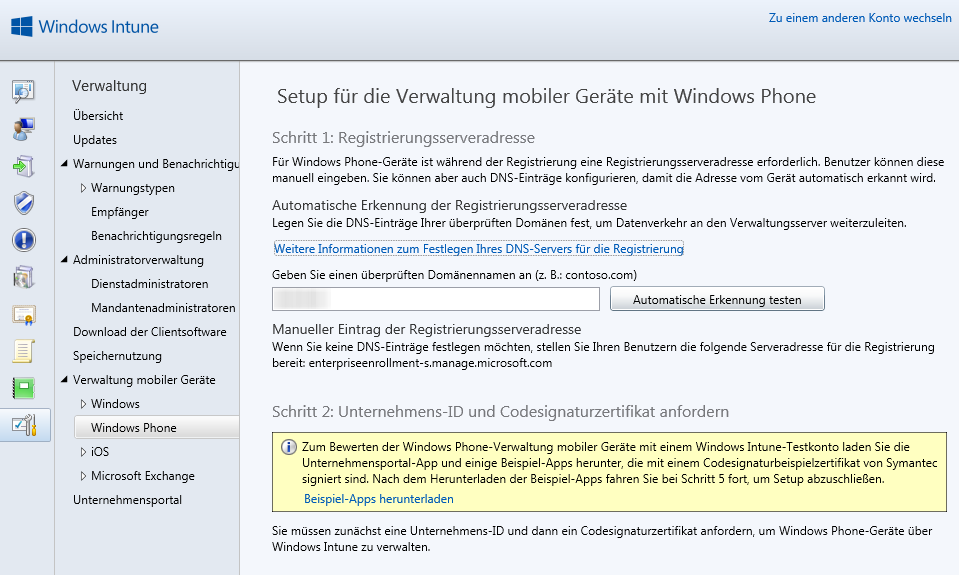This screenshot has height=575, width=959.
Task: Open the Updates workspace icon in sidebar
Action: tap(24, 166)
